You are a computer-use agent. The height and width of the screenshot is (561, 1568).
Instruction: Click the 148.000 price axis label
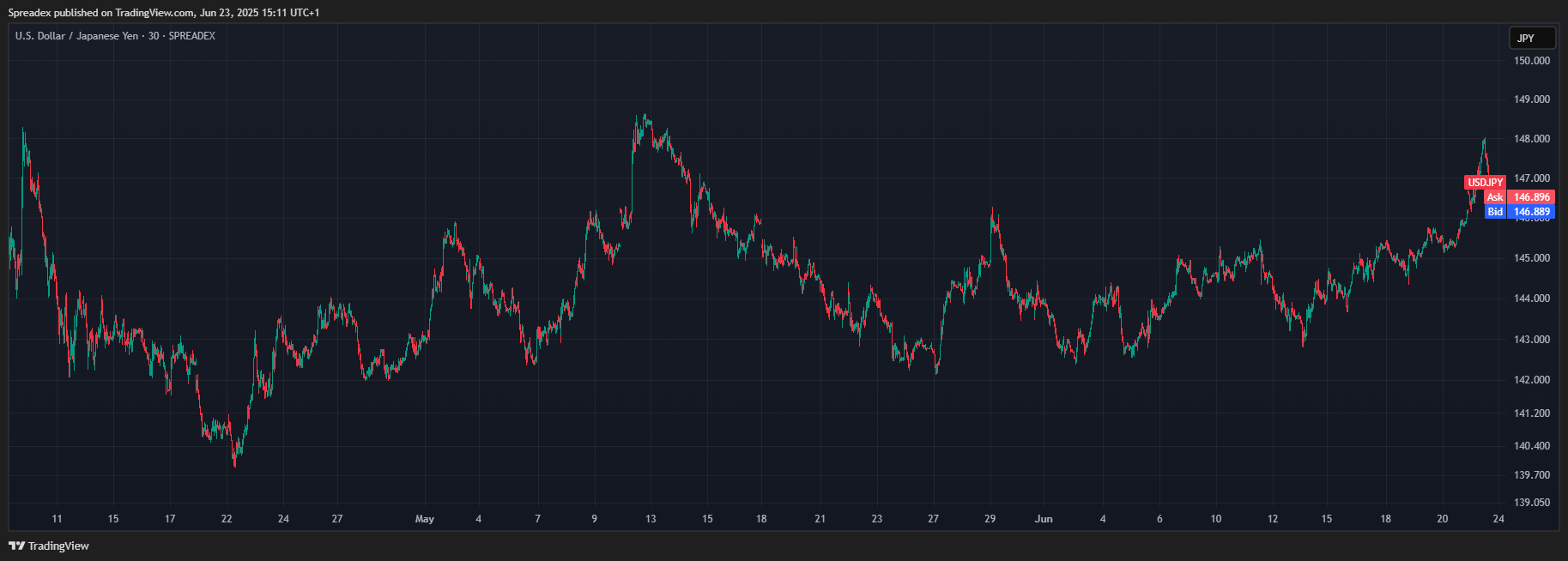coord(1532,139)
